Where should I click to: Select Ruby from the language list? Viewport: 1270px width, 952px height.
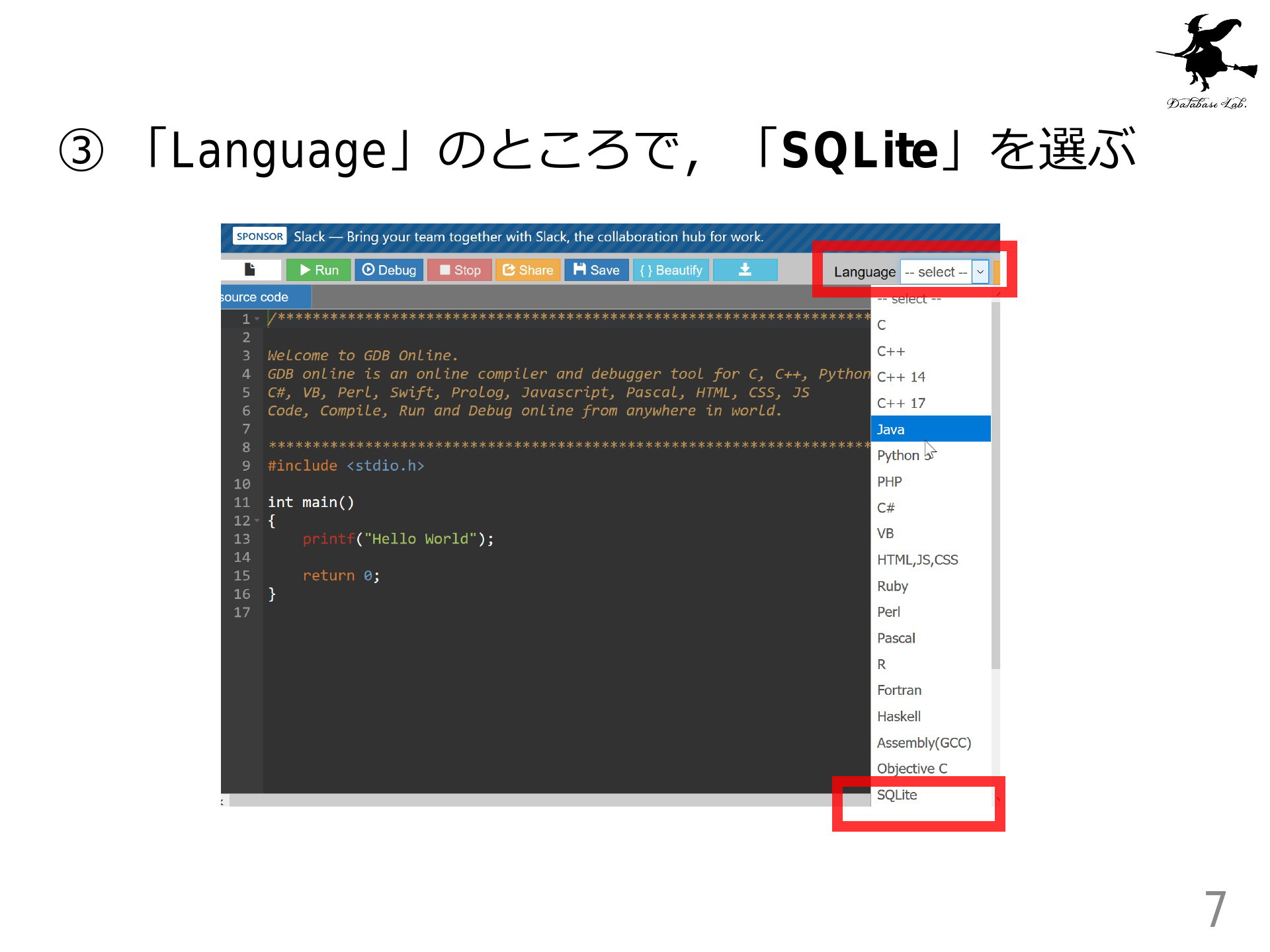tap(931, 586)
